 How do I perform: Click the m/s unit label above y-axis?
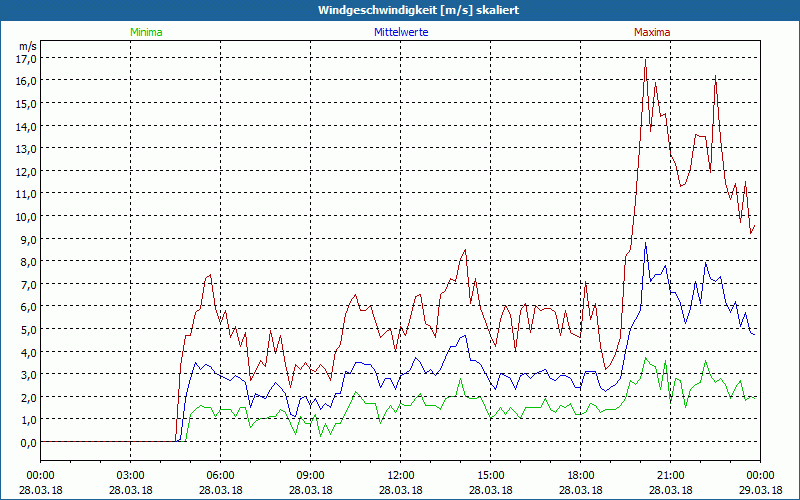28,46
